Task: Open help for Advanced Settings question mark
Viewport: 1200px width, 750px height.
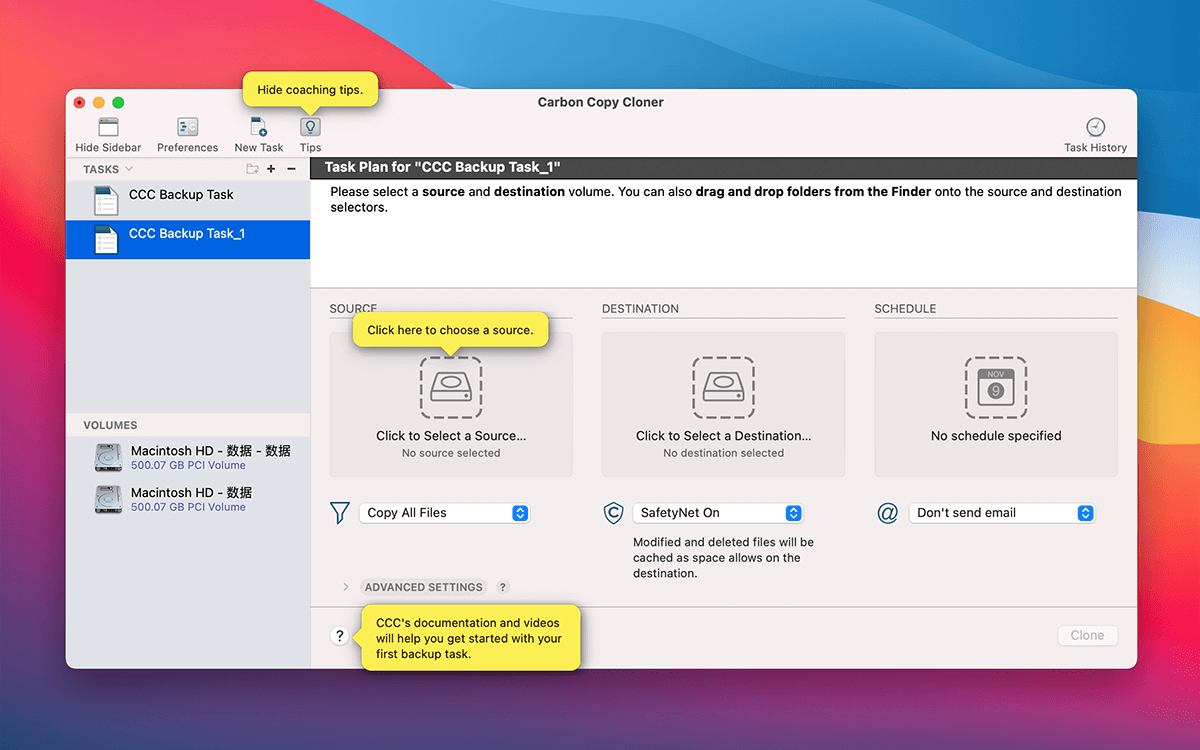Action: pos(503,587)
